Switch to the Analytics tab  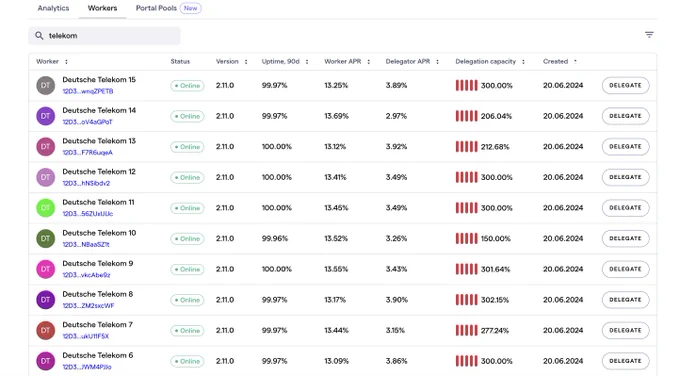point(53,8)
